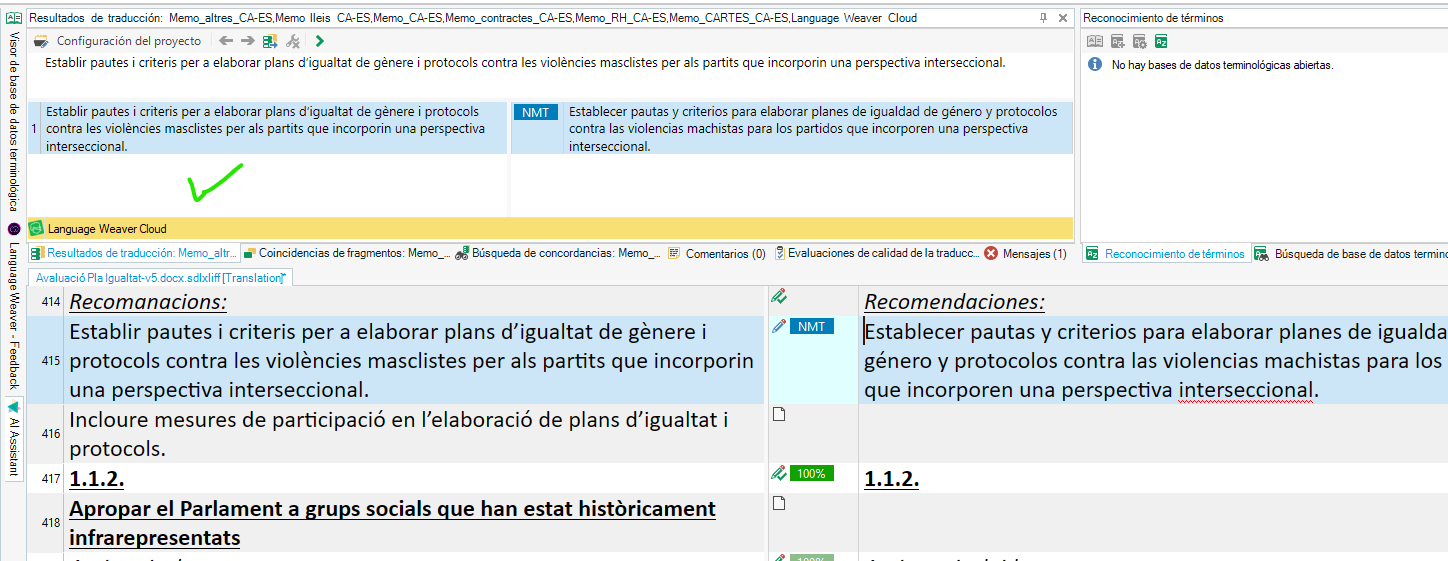Click segment 417 confirmed status icon
Screen dimensions: 1448x561
(779, 473)
